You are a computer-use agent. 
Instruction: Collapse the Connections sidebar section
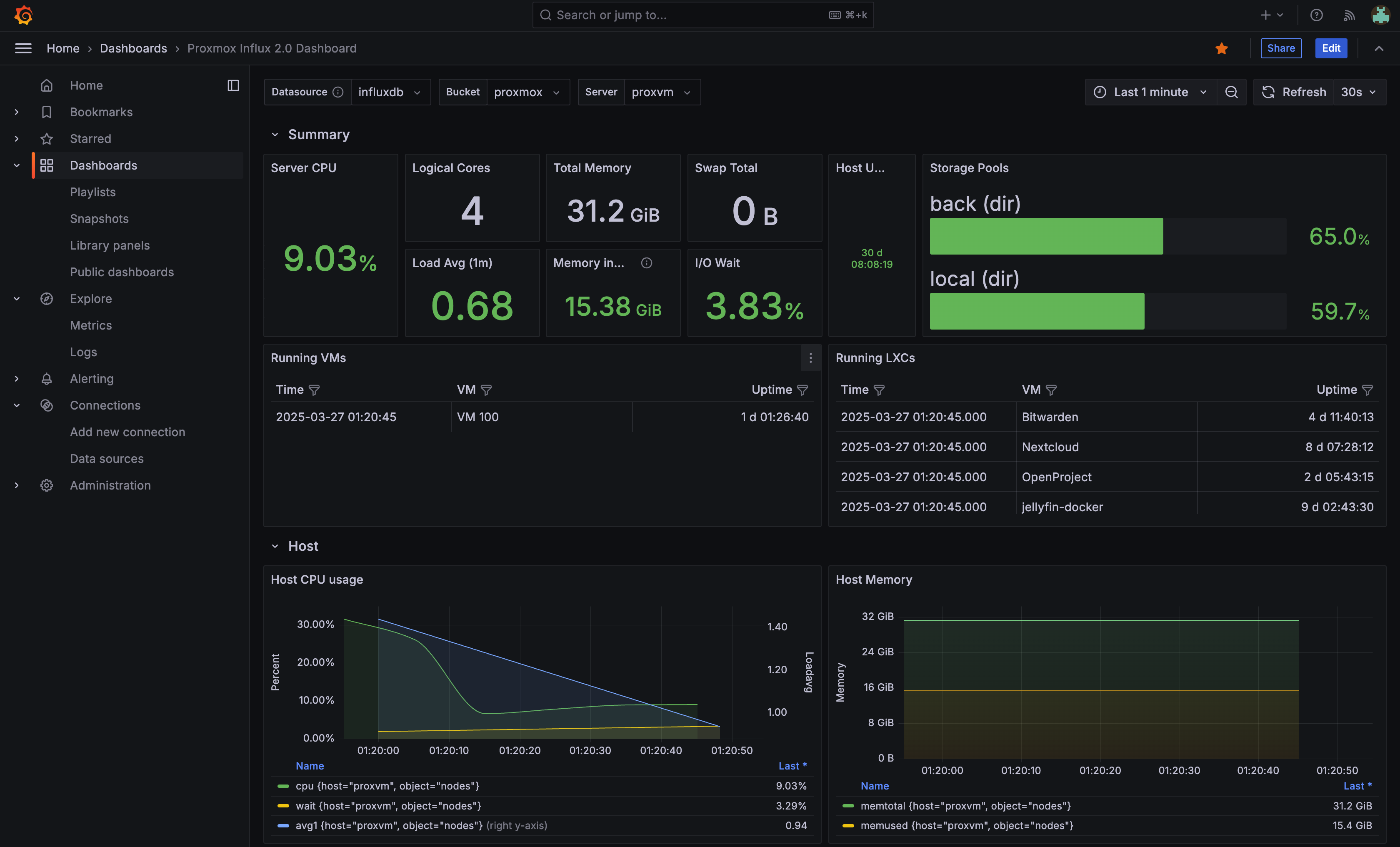pyautogui.click(x=17, y=406)
